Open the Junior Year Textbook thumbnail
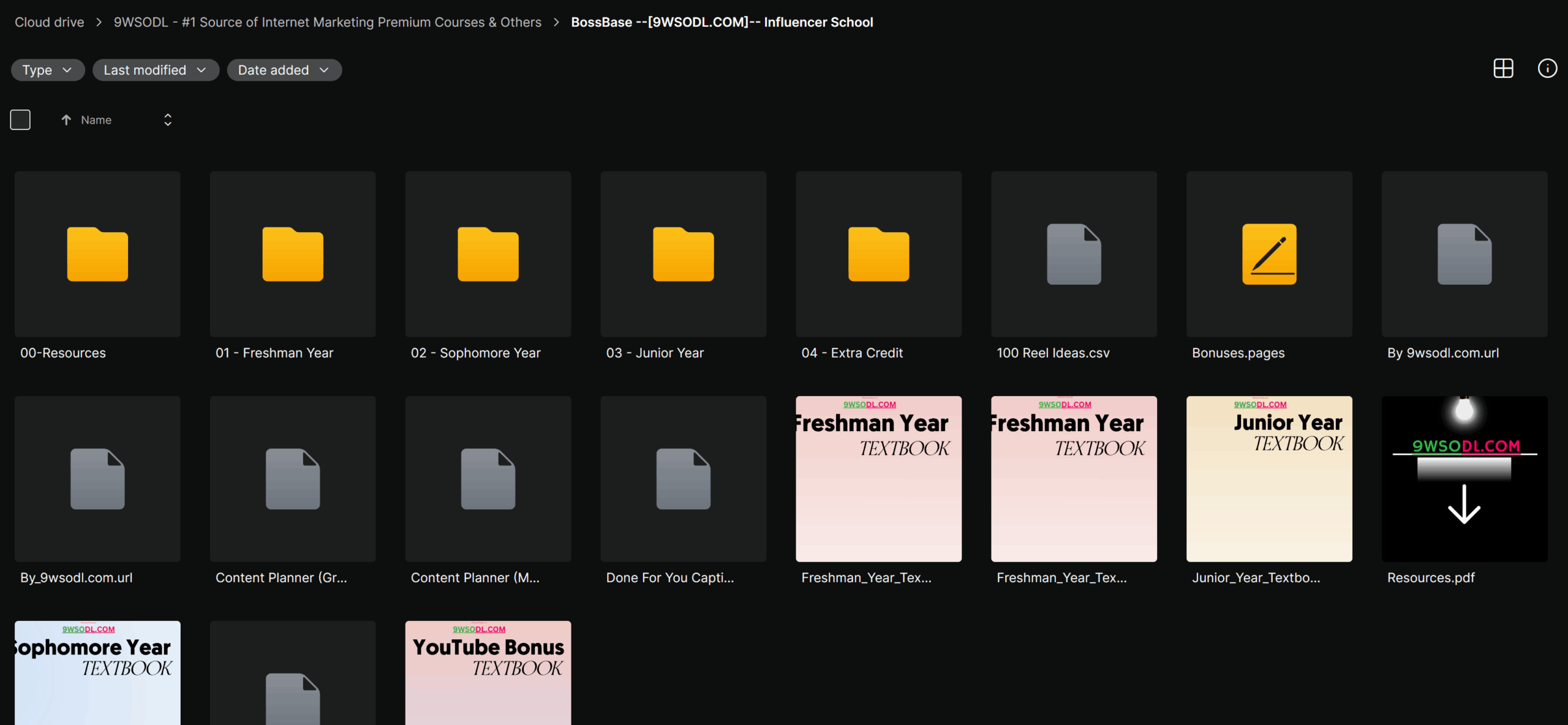The width and height of the screenshot is (1568, 725). point(1269,479)
